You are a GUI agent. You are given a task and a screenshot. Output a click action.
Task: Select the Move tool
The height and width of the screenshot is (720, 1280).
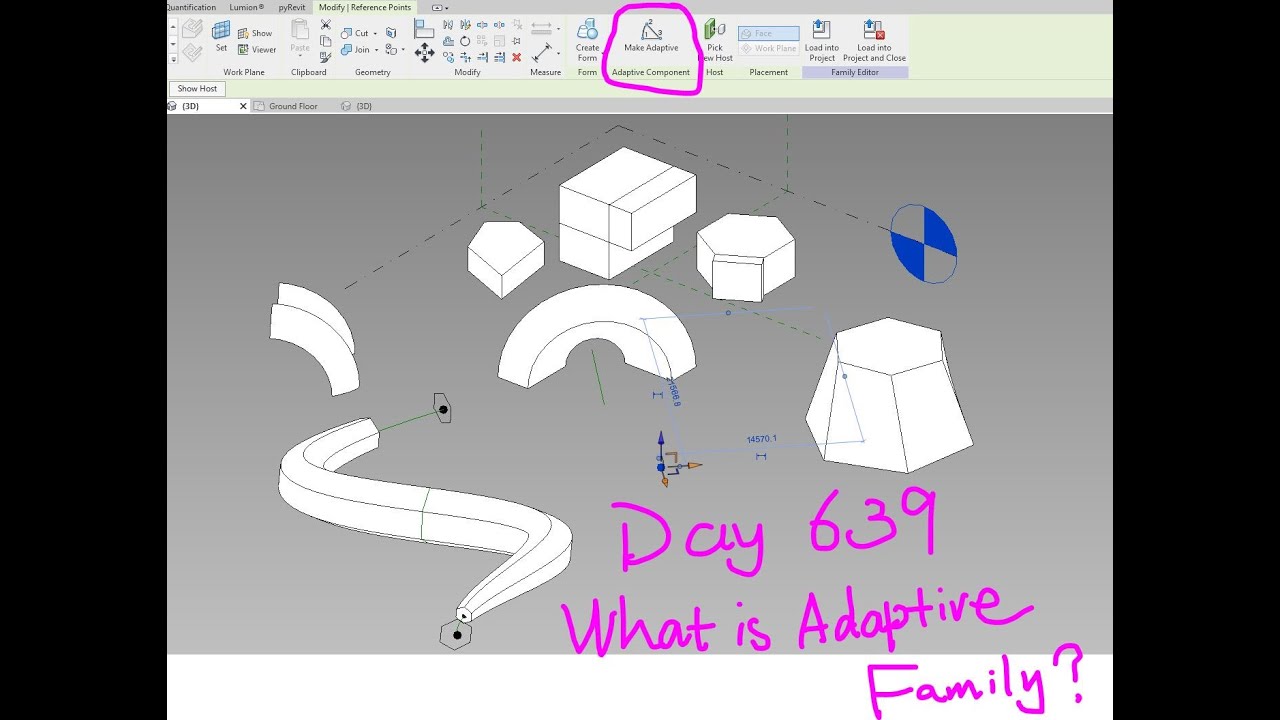(x=424, y=53)
